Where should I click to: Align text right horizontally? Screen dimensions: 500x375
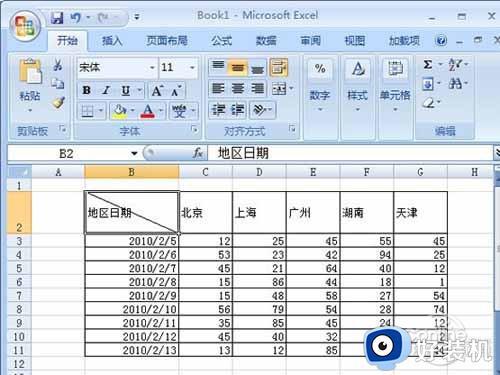257,89
